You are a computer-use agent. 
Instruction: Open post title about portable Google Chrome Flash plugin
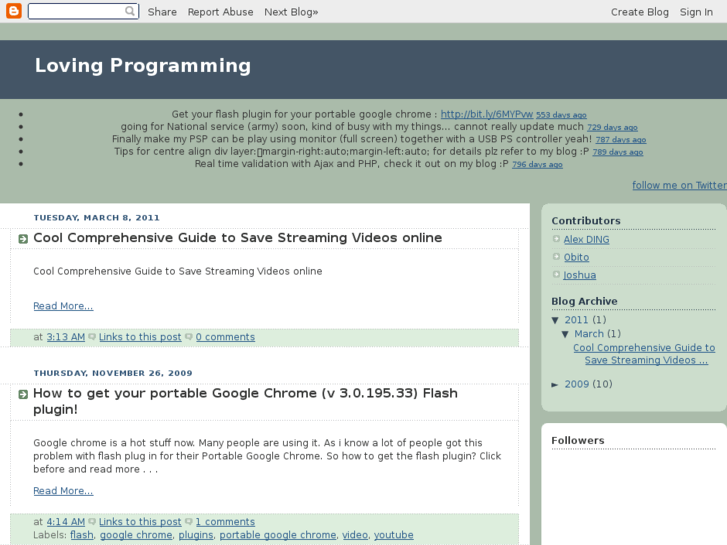pos(245,401)
